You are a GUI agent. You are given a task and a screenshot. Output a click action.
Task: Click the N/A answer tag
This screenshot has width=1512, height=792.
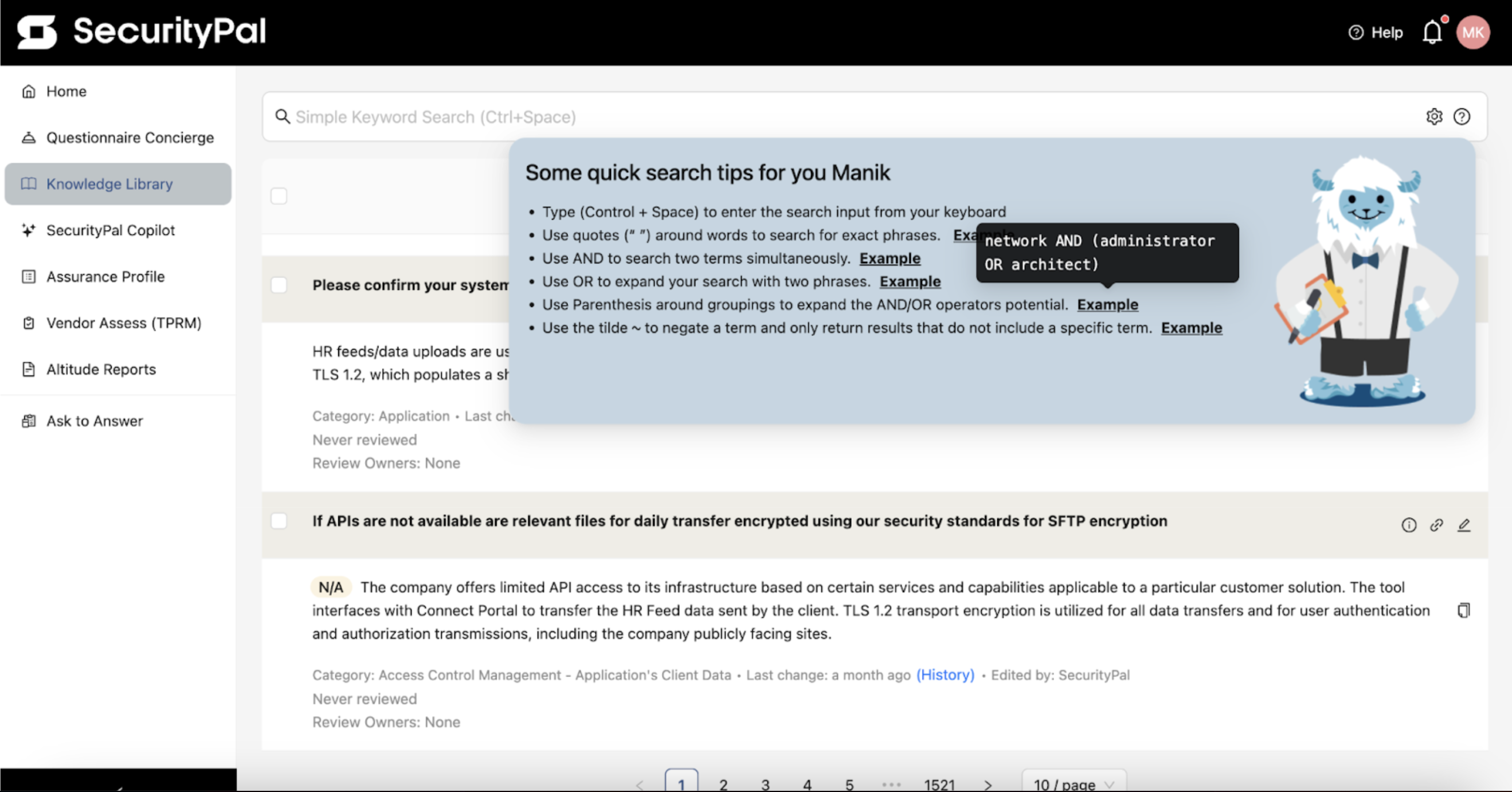click(331, 587)
